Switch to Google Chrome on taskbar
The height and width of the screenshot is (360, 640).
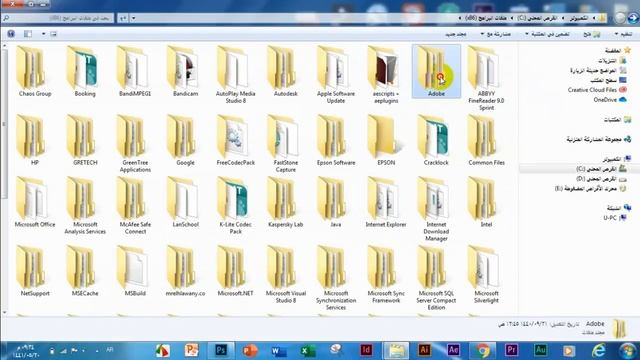(x=482, y=350)
